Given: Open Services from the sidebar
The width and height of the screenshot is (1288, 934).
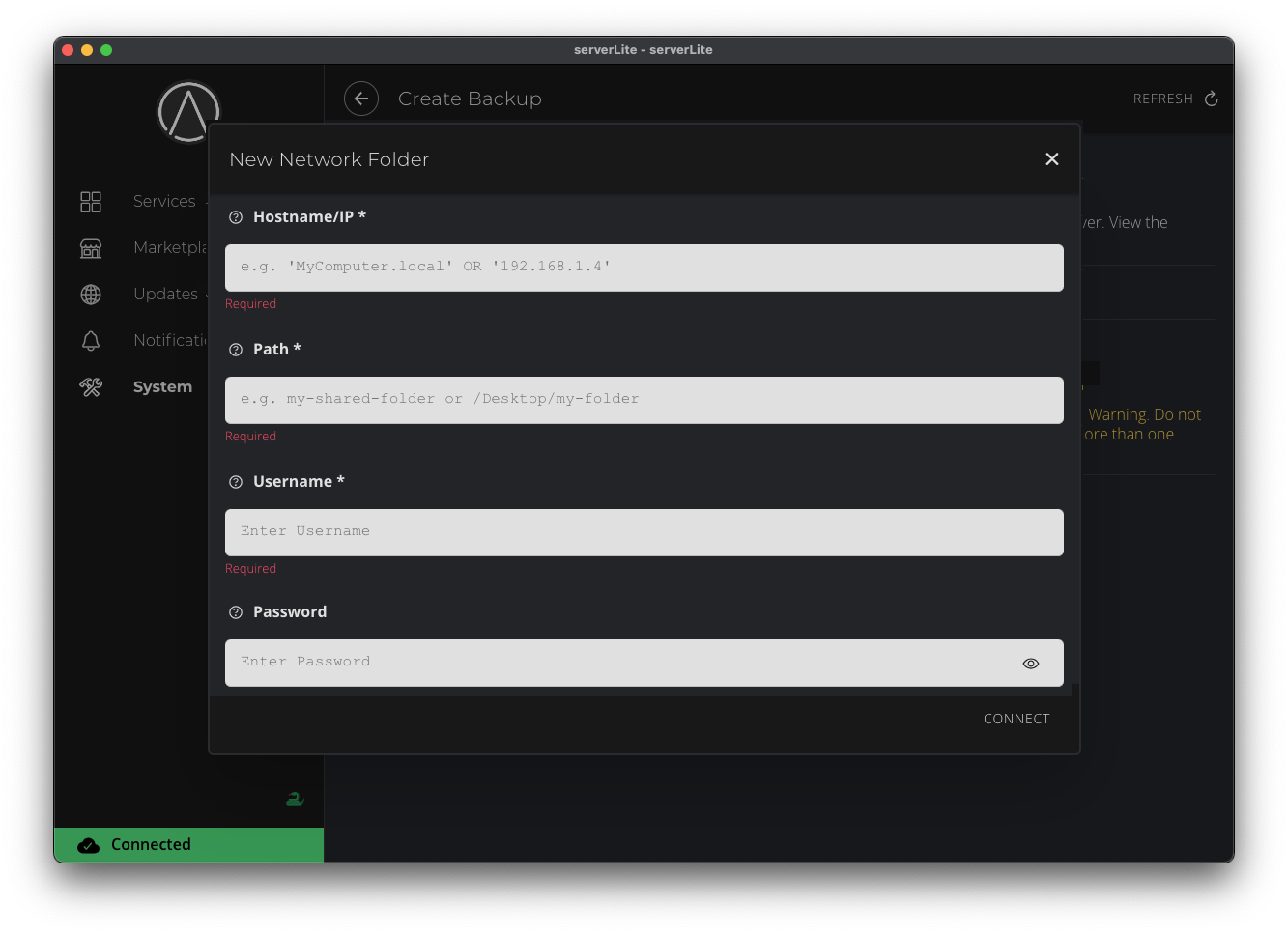Looking at the screenshot, I should click(x=164, y=201).
